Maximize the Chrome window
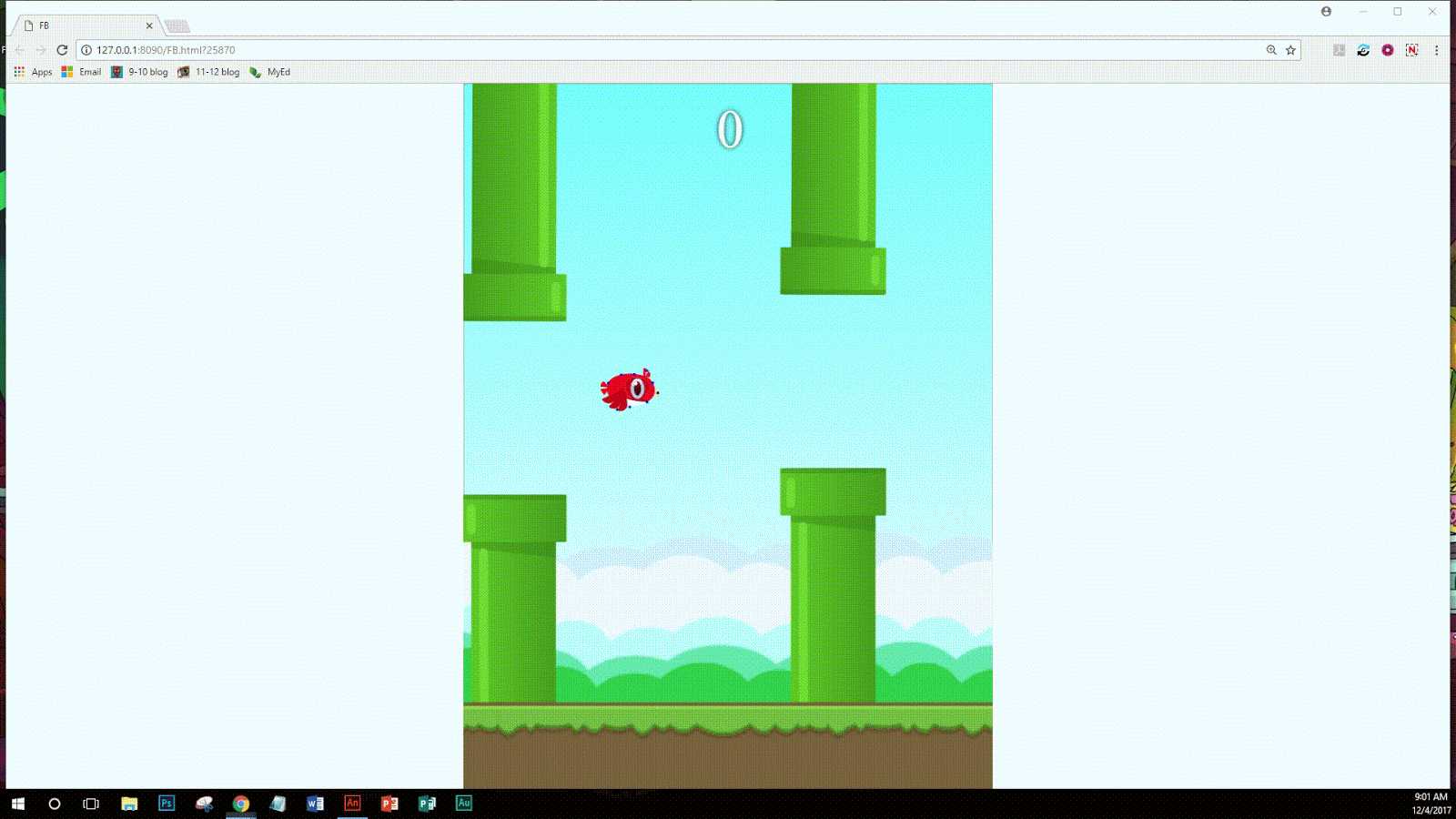The image size is (1456, 819). [x=1398, y=12]
